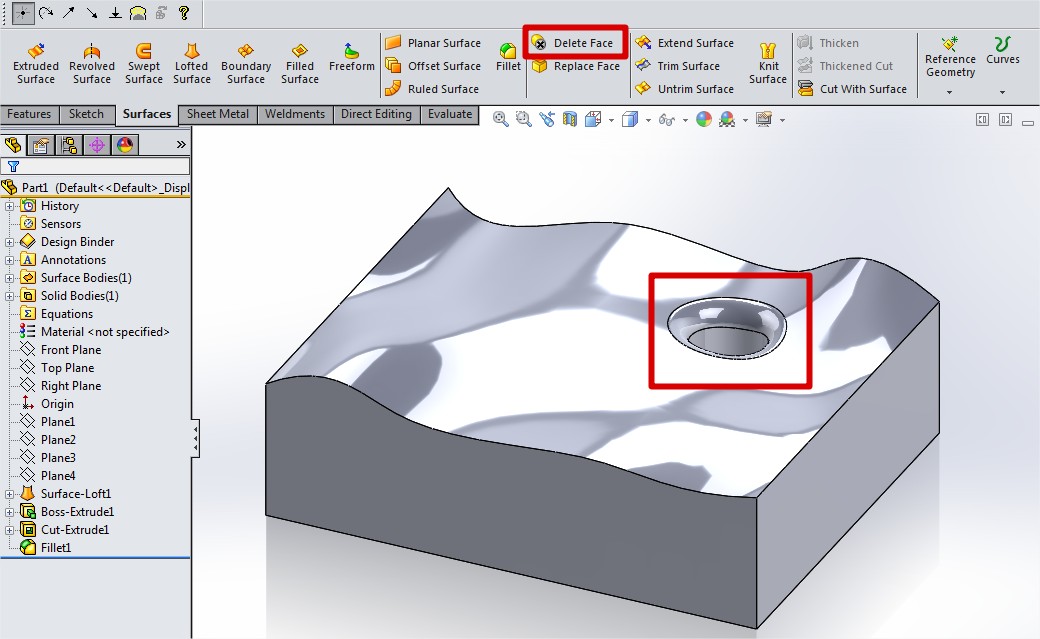The height and width of the screenshot is (639, 1040).
Task: Click the Freeform surface tool
Action: 351,57
